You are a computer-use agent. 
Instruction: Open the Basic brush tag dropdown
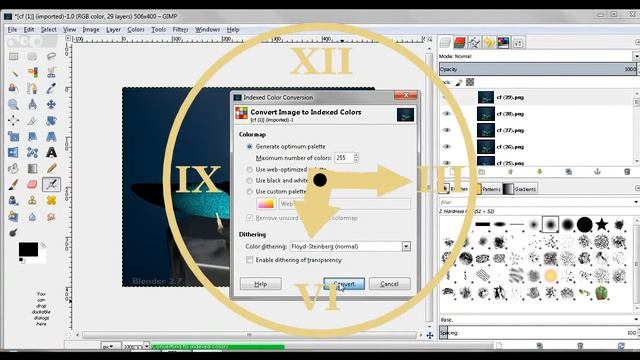tap(636, 320)
